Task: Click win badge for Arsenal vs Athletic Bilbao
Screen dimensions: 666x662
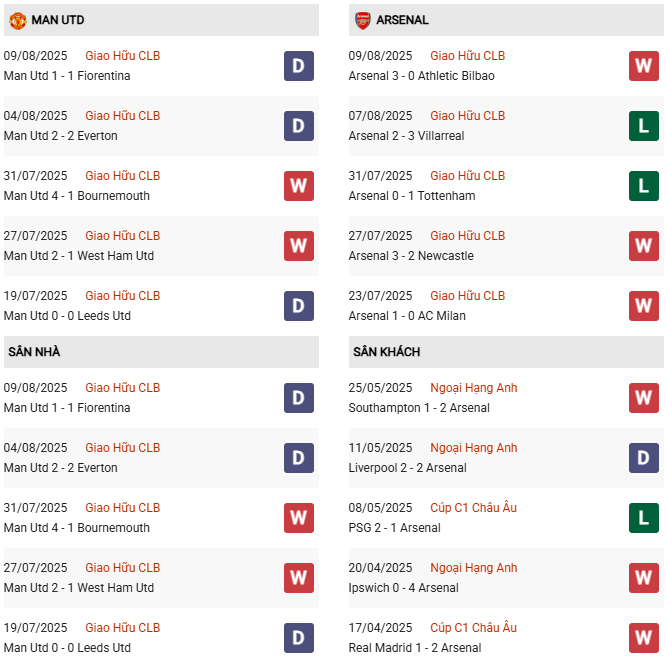Action: click(643, 66)
